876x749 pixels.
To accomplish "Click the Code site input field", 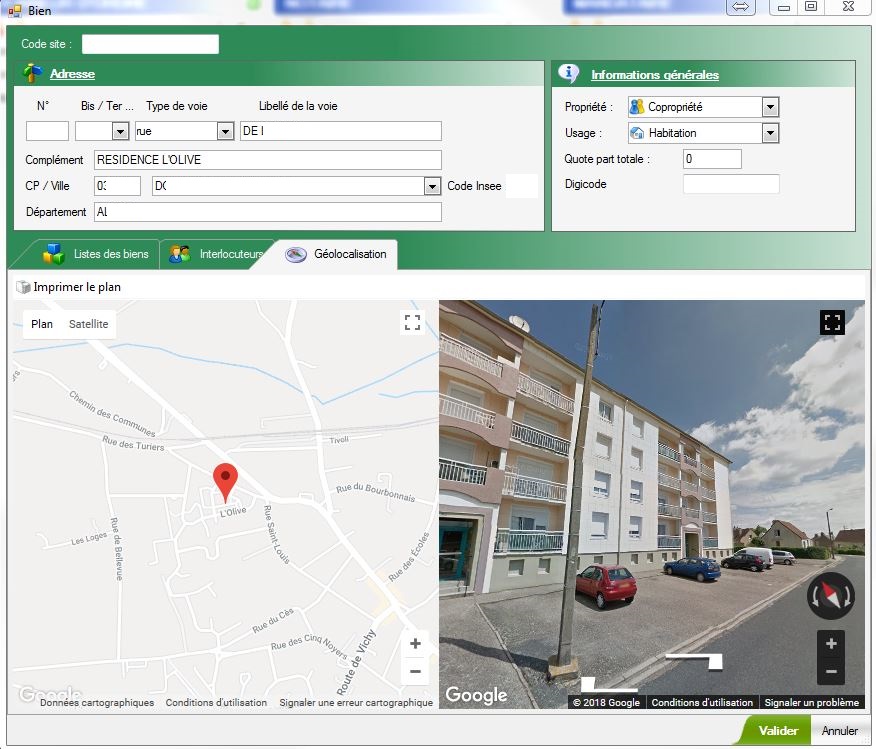I will pos(150,44).
